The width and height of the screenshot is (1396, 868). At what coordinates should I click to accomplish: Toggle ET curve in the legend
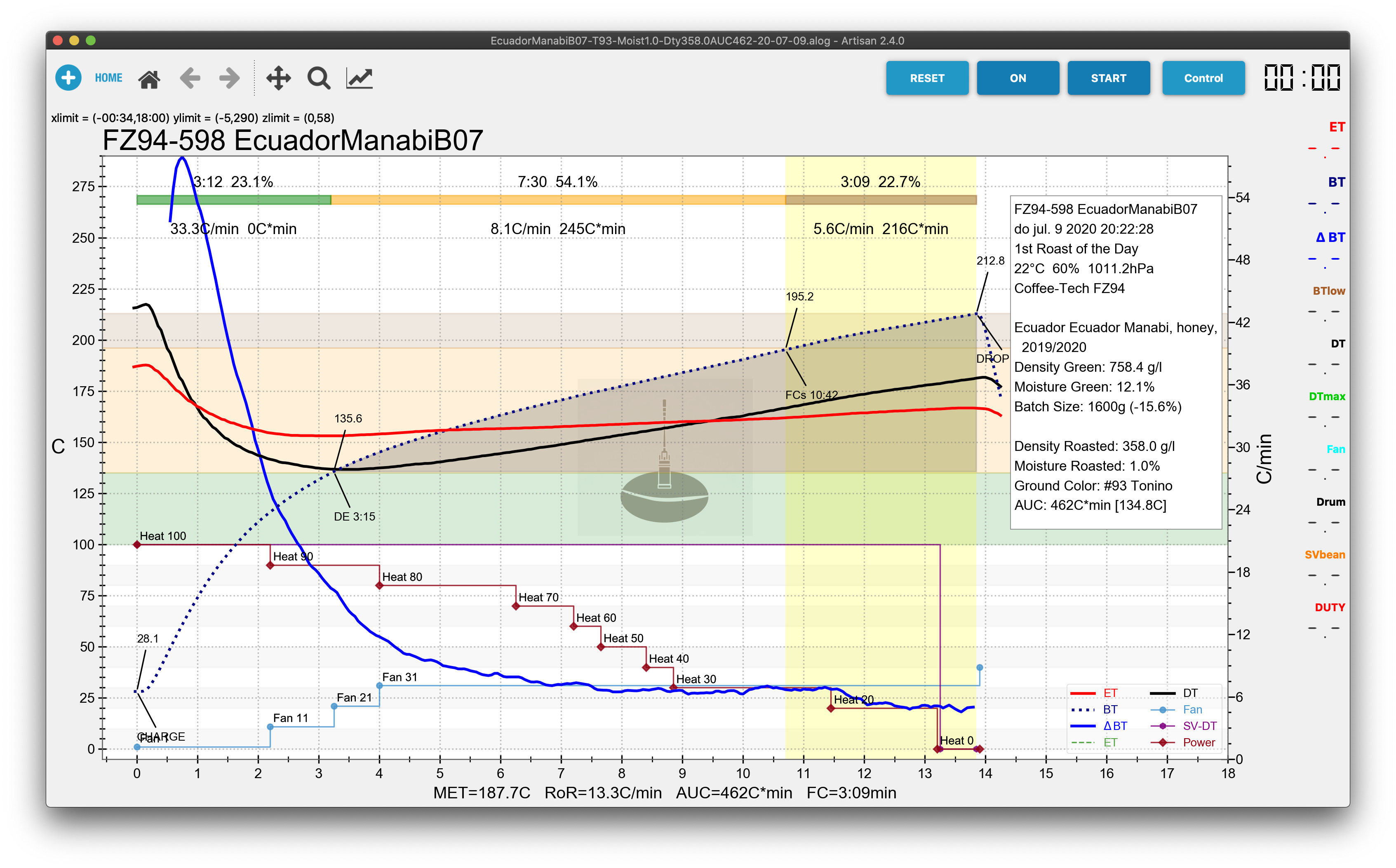(1109, 694)
